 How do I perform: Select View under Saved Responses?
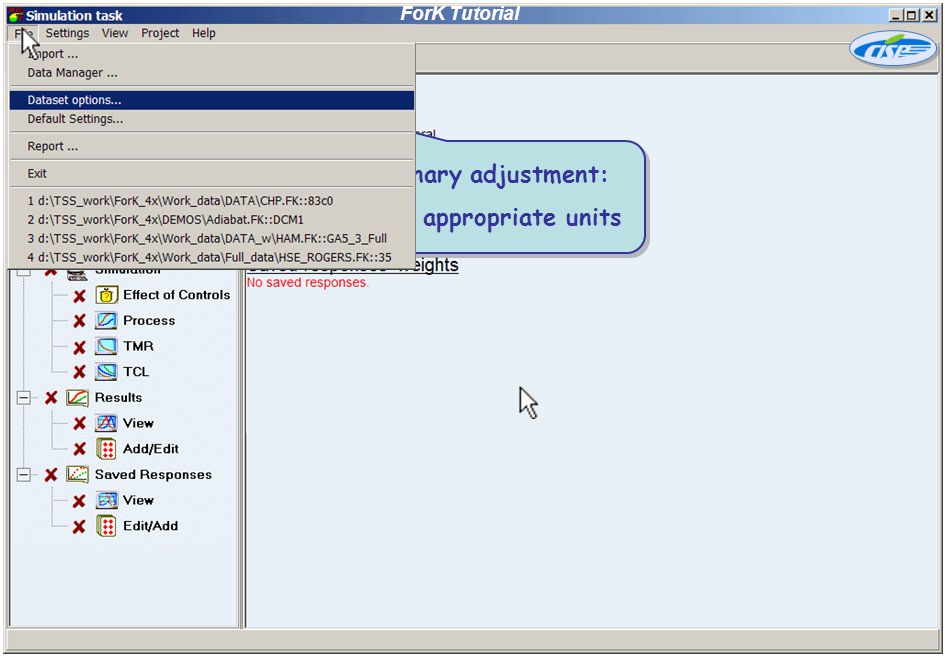[138, 500]
